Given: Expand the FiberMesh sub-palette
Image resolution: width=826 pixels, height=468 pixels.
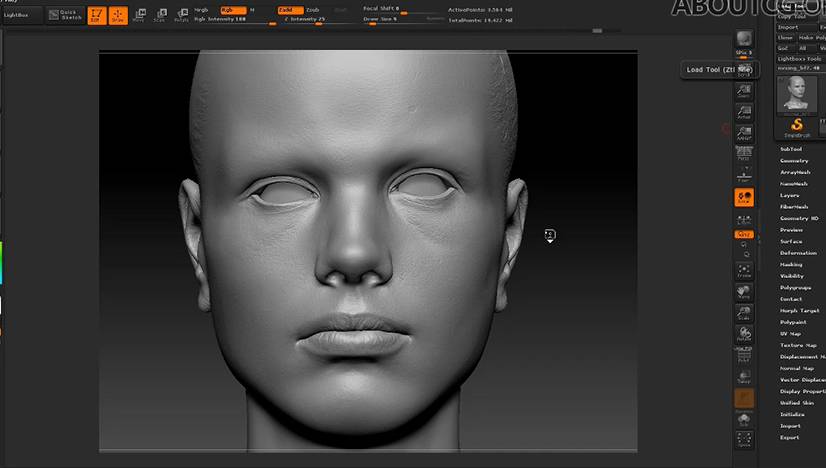Looking at the screenshot, I should [794, 207].
